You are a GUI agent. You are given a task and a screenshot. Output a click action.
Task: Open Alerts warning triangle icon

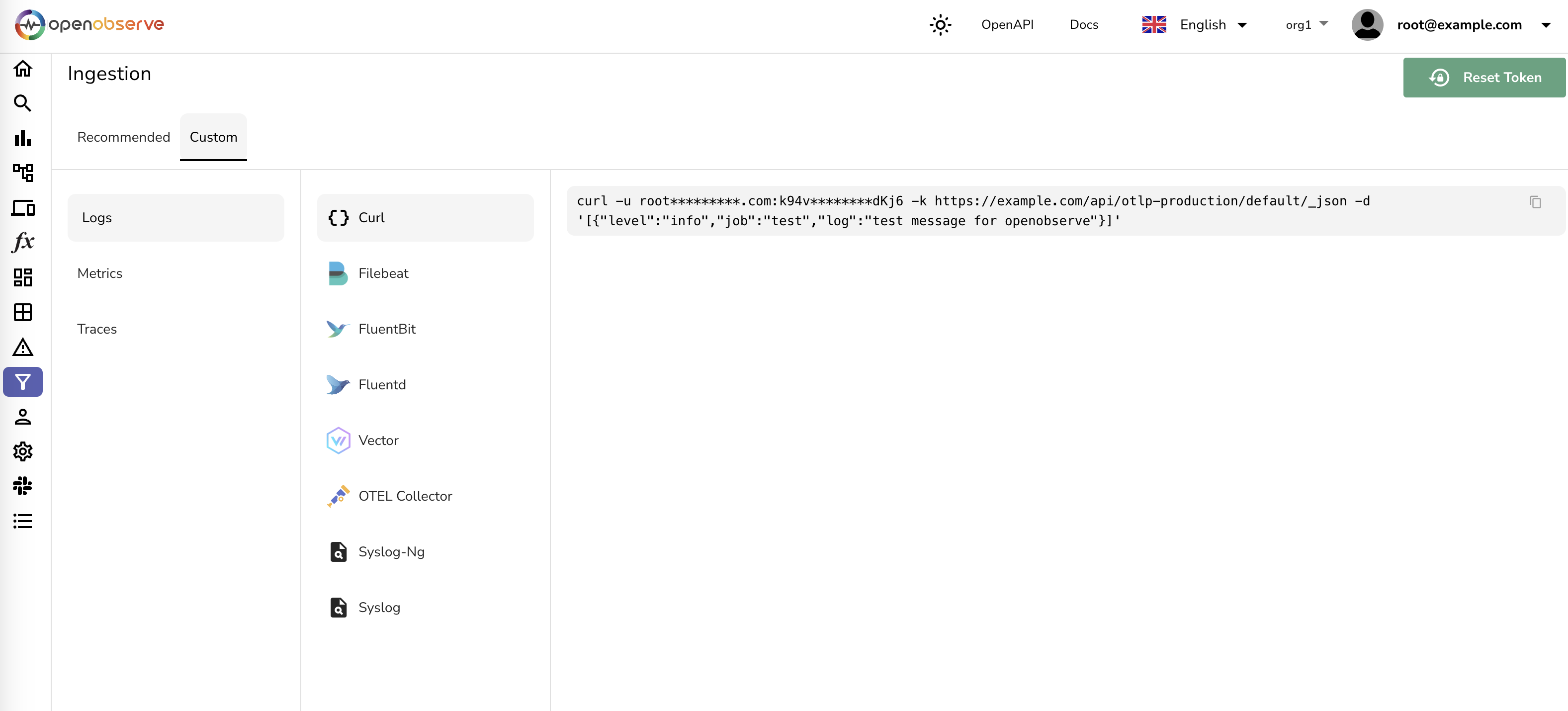point(22,348)
